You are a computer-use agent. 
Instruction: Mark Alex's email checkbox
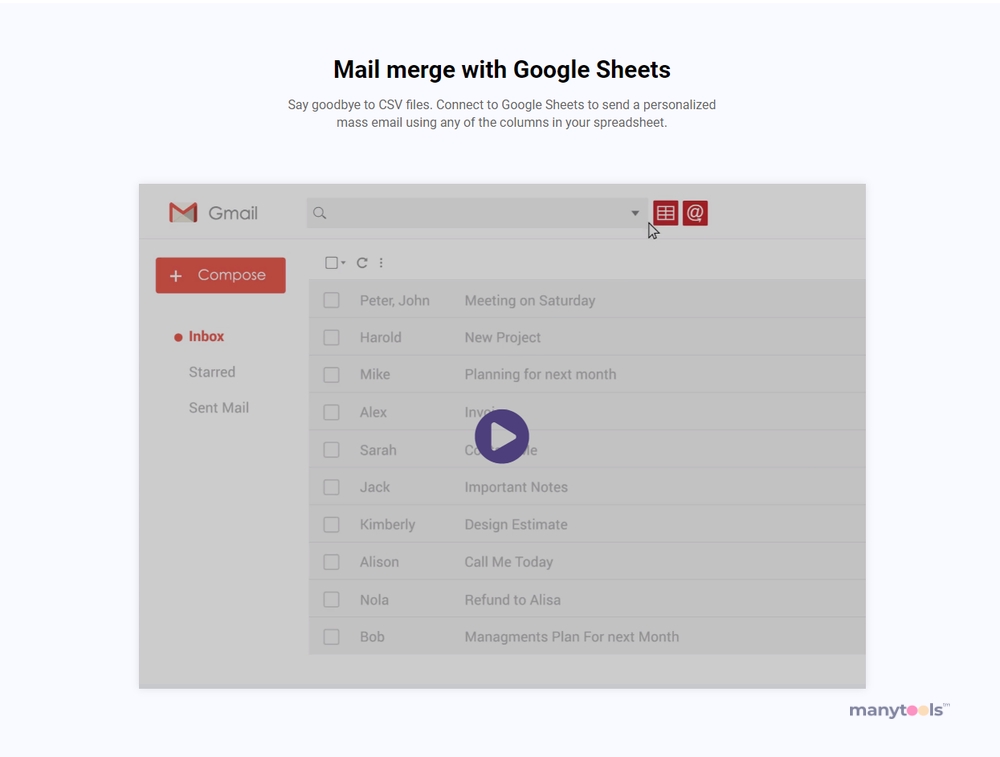pyautogui.click(x=331, y=412)
